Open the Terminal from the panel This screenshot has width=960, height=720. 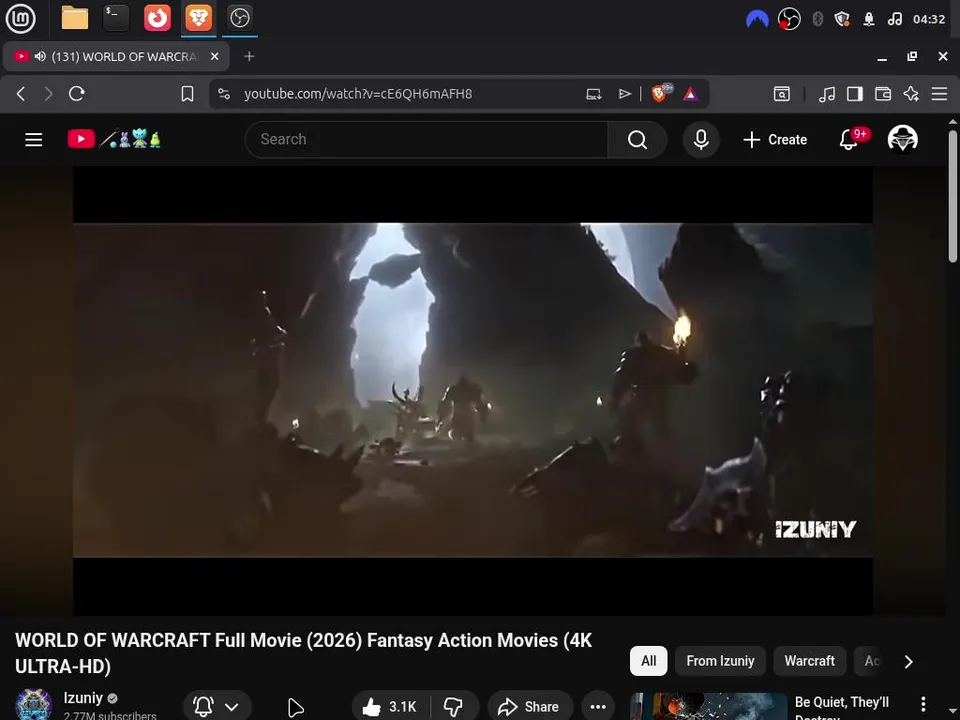pyautogui.click(x=115, y=18)
